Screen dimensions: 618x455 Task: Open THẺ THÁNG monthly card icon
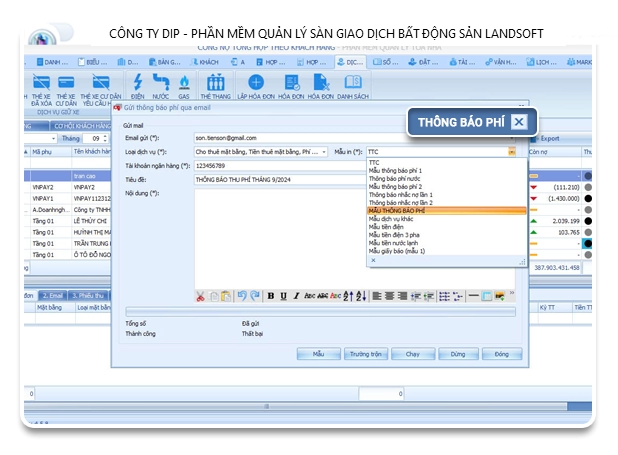pos(214,85)
